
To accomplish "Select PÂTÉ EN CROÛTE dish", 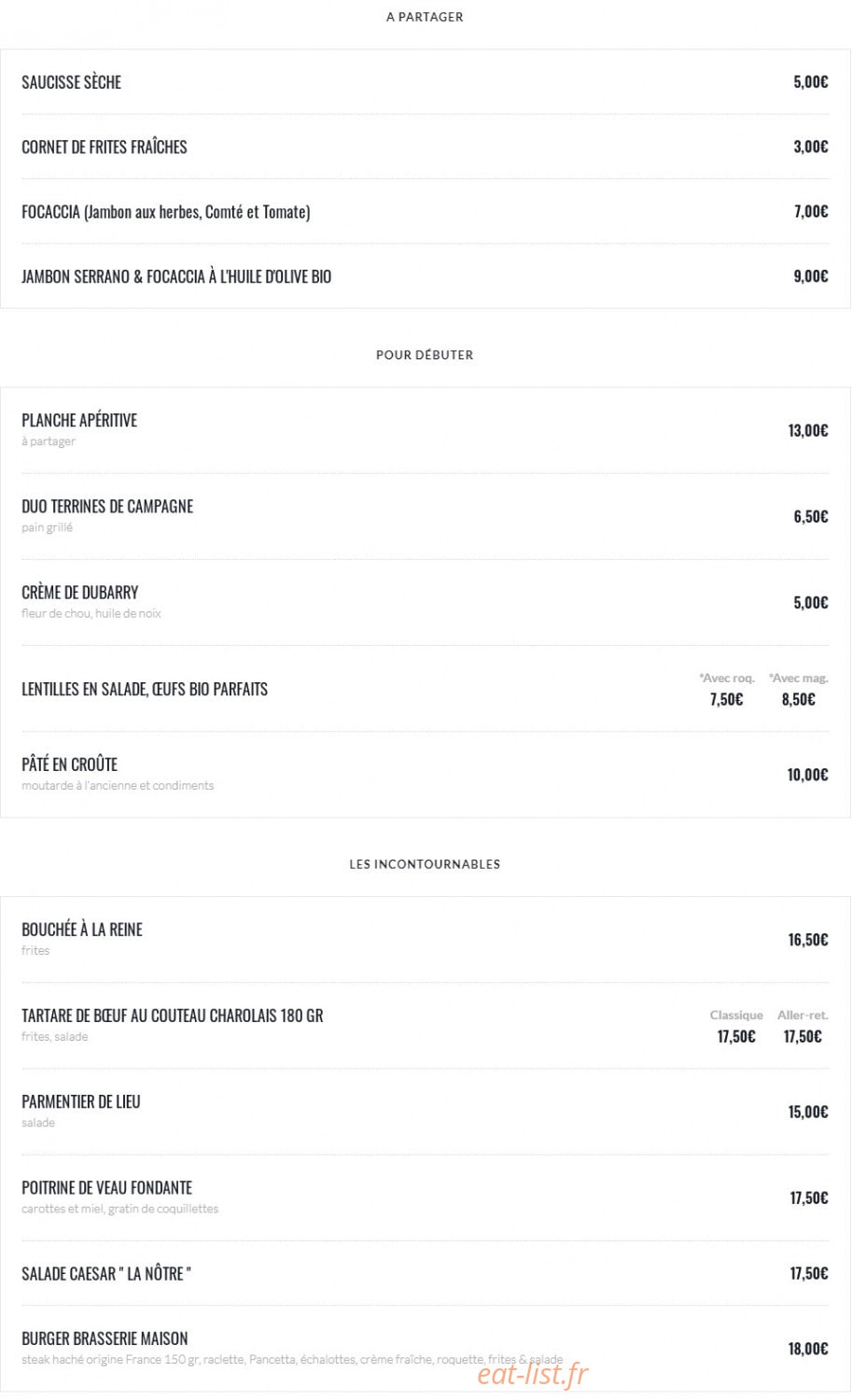I will (x=70, y=763).
